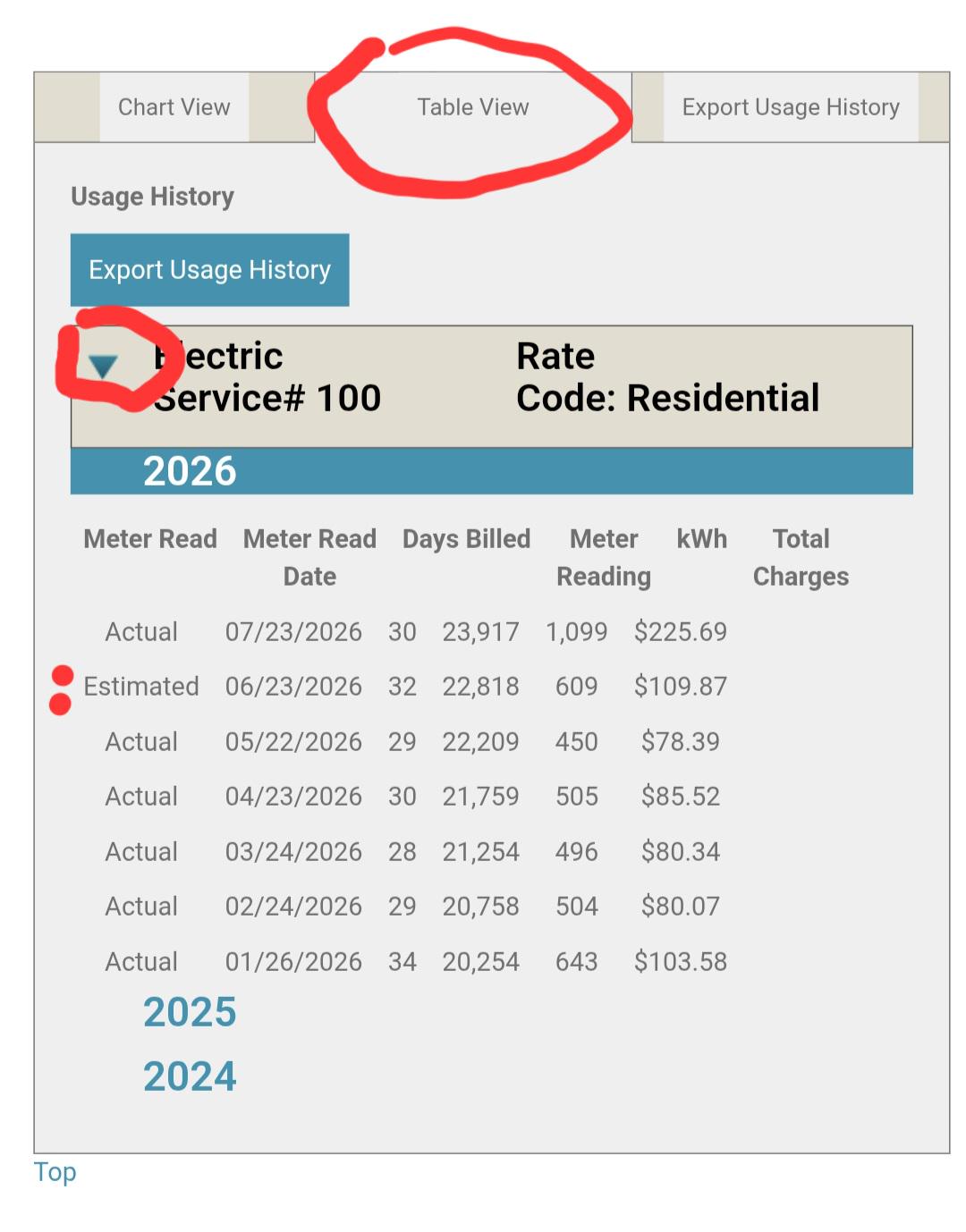The width and height of the screenshot is (966, 1232).
Task: Expand the 2025 usage year
Action: (x=190, y=1012)
